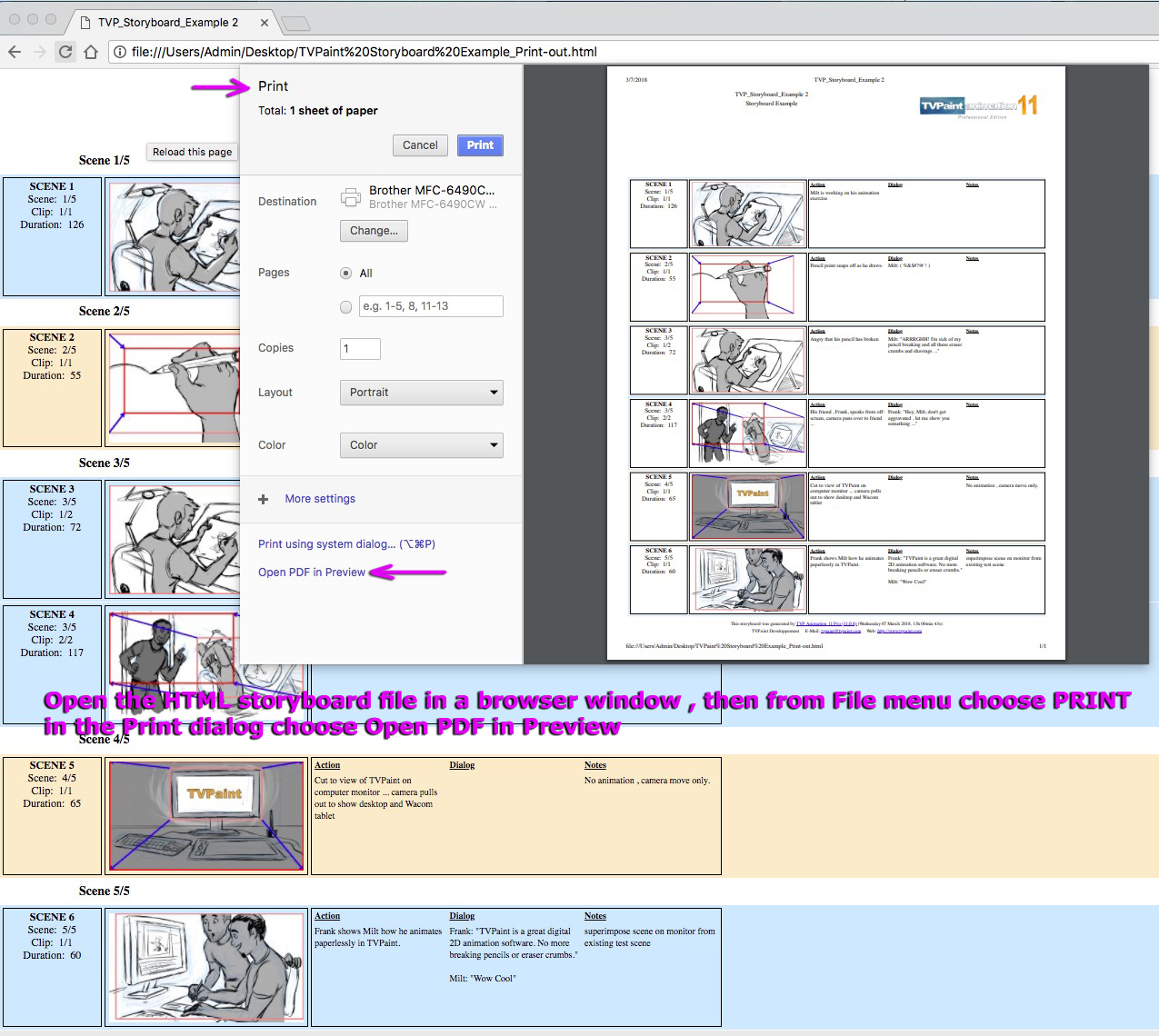Click Open PDF in Preview
Viewport: 1159px width, 1036px height.
coord(312,573)
